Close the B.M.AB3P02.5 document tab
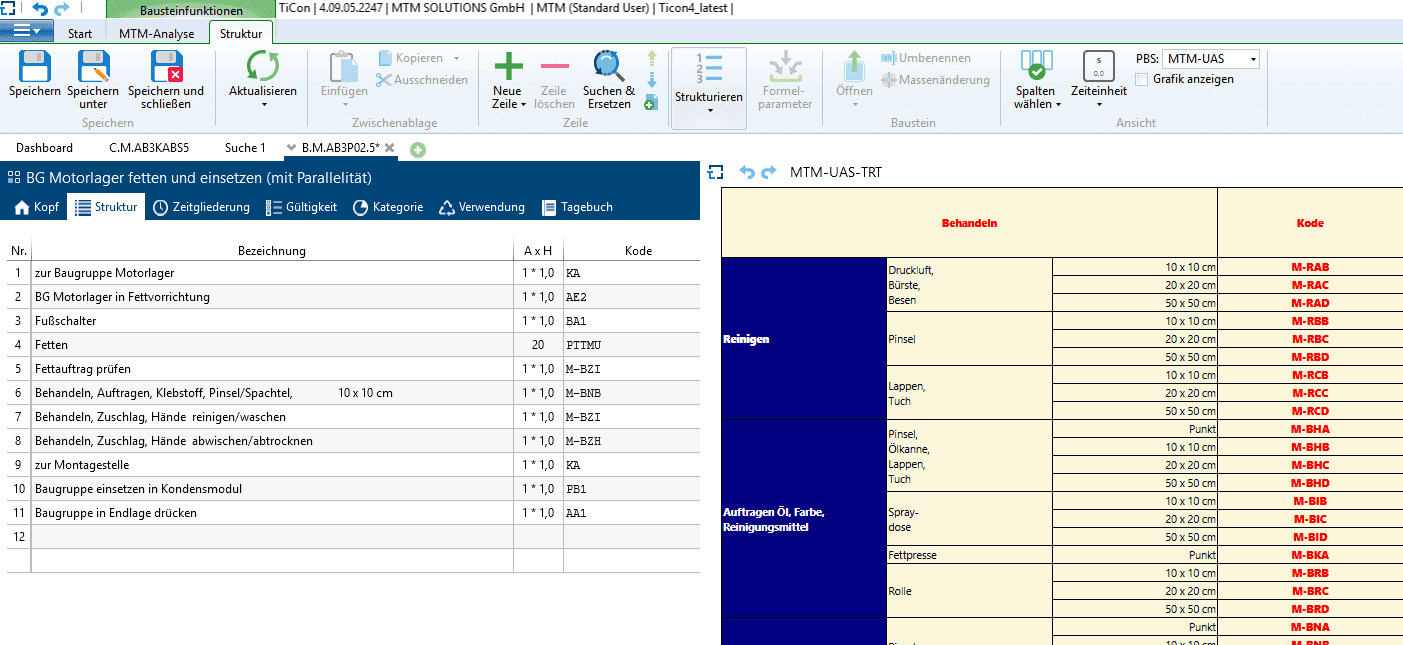The image size is (1403, 645). (390, 148)
